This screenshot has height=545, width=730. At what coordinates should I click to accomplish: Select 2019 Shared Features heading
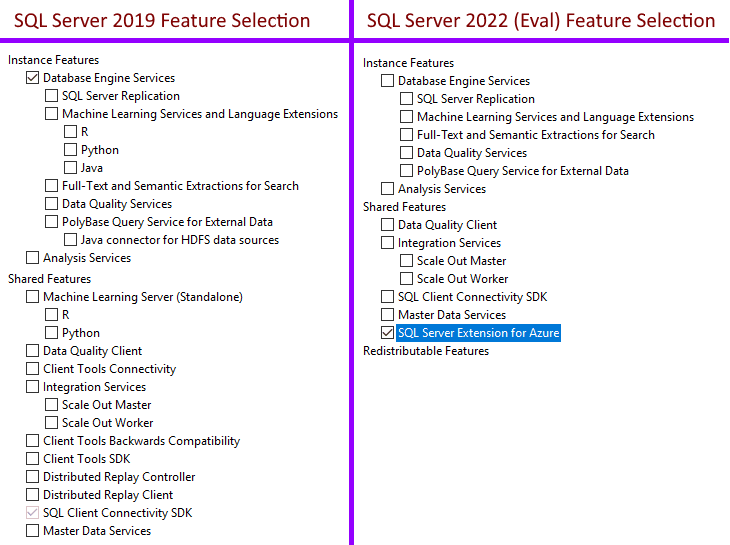click(x=49, y=279)
